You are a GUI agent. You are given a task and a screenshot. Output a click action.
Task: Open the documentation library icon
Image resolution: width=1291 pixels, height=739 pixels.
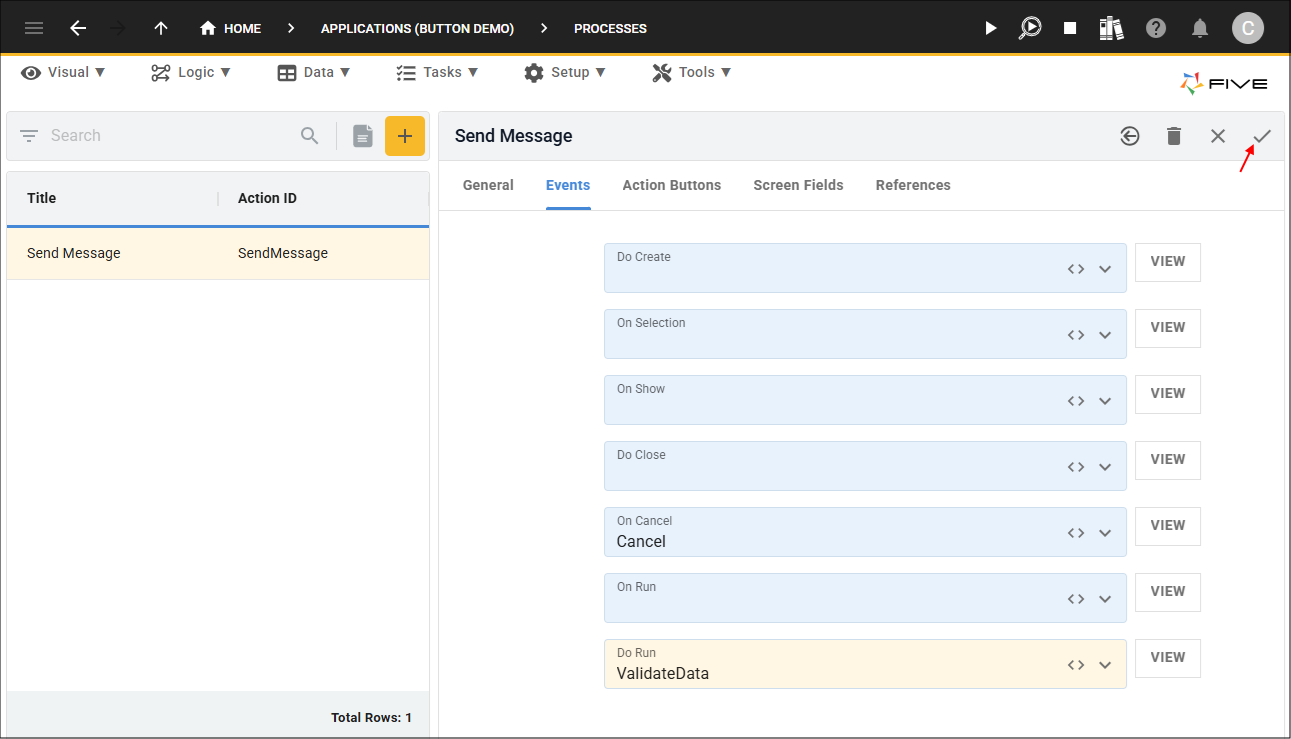(1111, 28)
